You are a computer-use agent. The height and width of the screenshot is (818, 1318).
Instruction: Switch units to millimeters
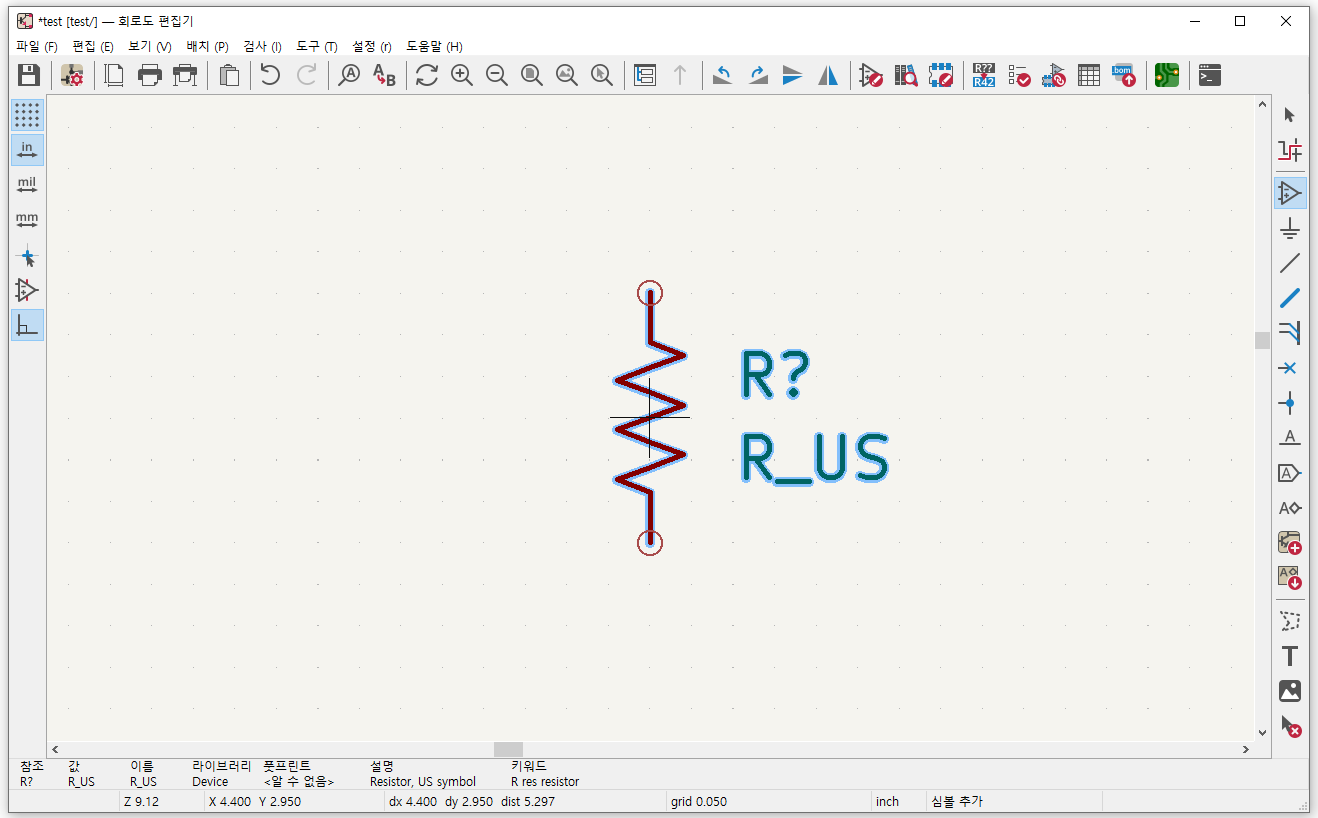click(x=27, y=220)
